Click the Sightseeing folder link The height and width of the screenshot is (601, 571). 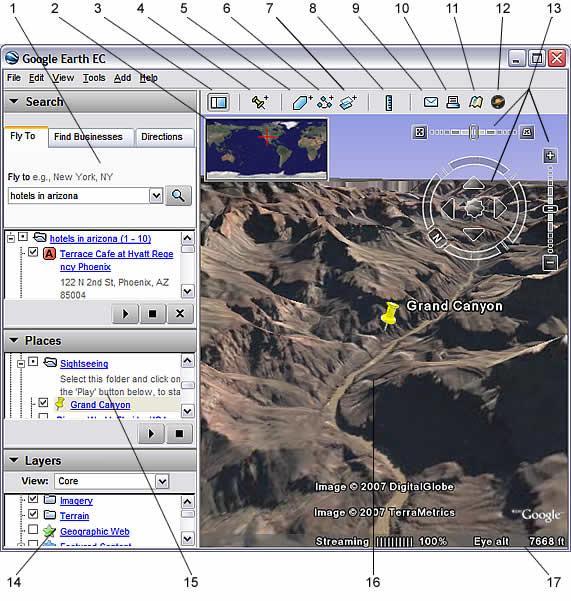tap(84, 364)
